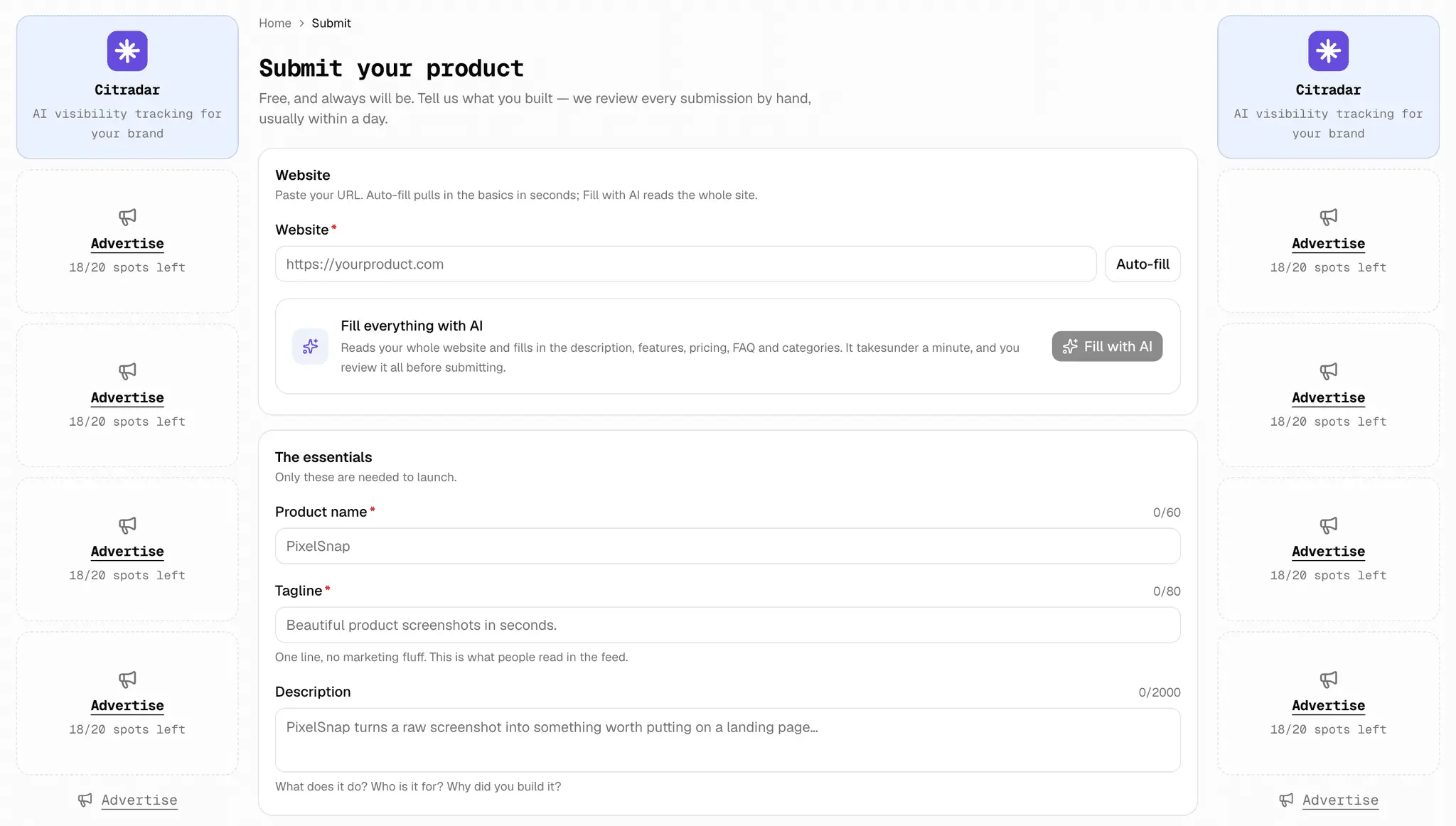
Task: Open third Advertise link in left sidebar
Action: tap(127, 552)
